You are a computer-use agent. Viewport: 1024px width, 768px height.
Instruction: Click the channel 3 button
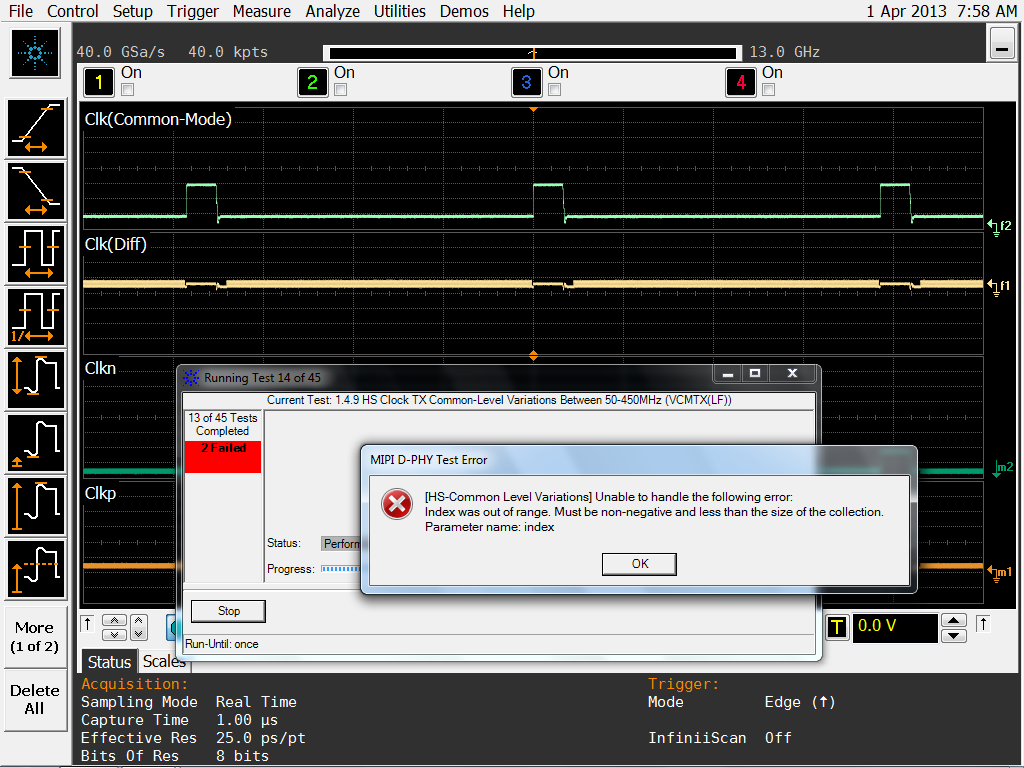(526, 82)
